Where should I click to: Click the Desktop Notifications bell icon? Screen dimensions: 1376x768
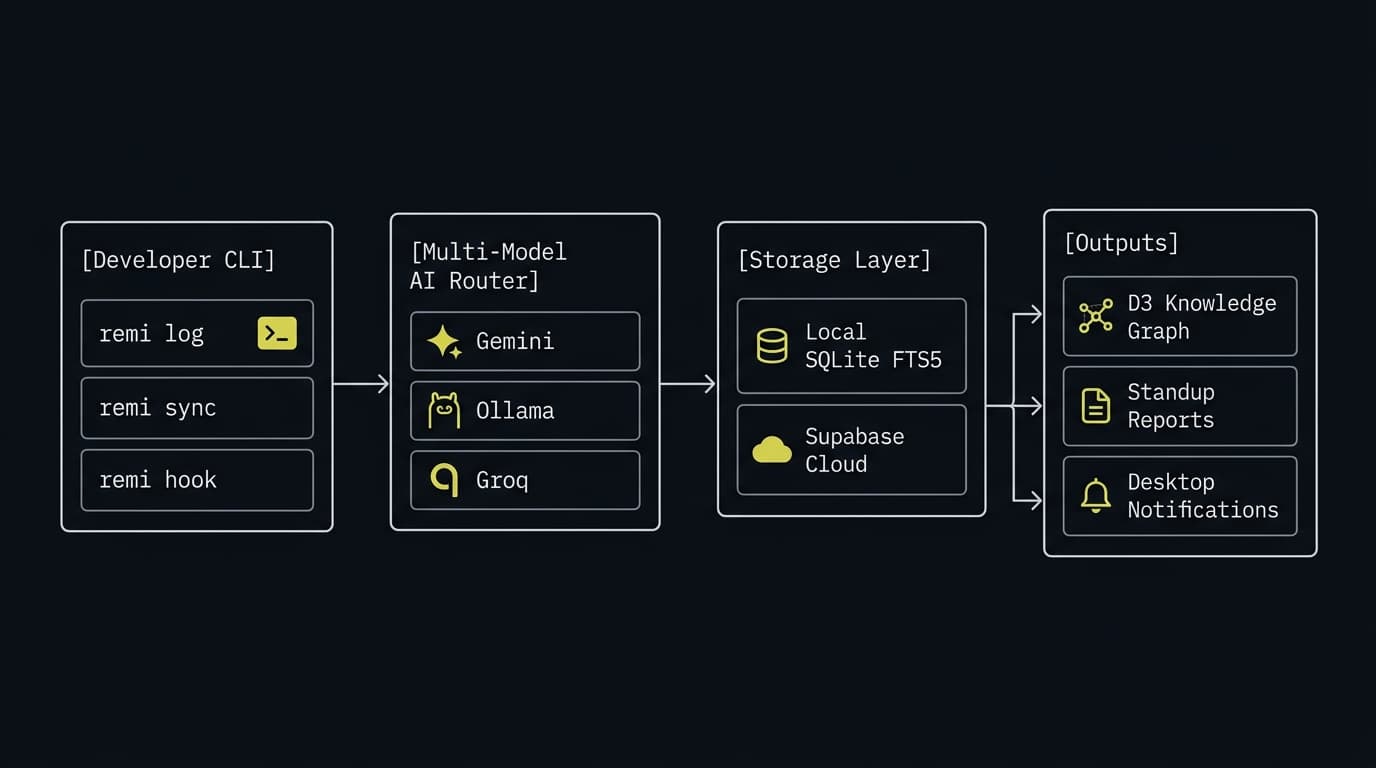(1096, 496)
